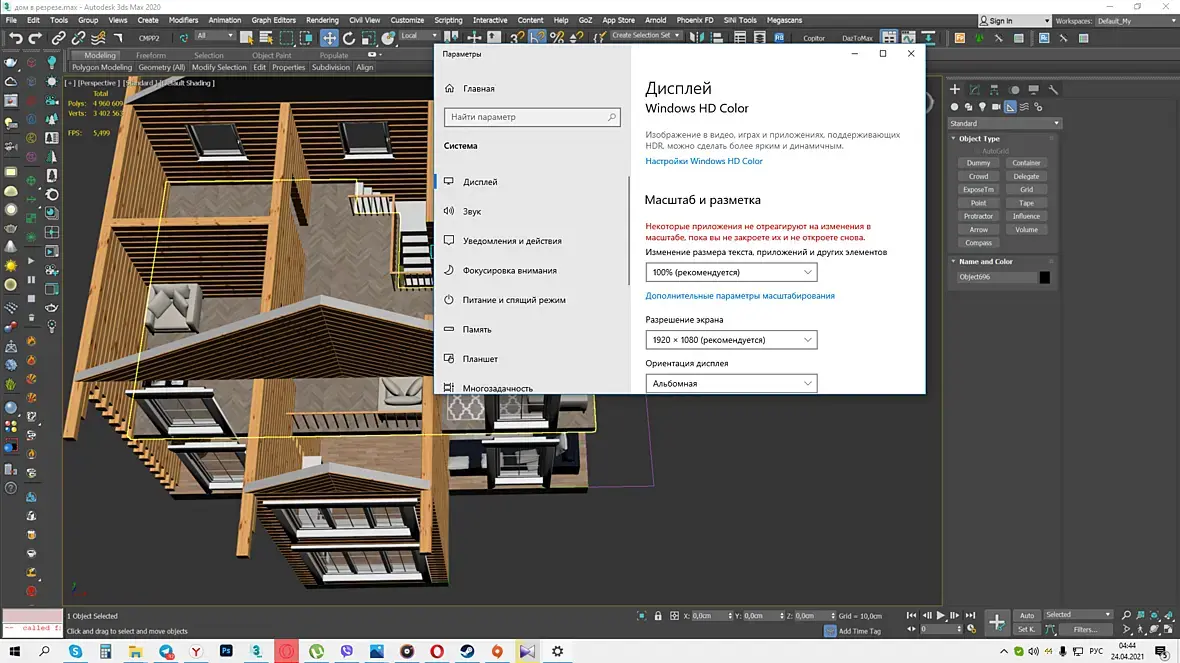Screen dimensions: 1180x663
Task: Click the Undo arrow in main toolbar
Action: [x=15, y=38]
